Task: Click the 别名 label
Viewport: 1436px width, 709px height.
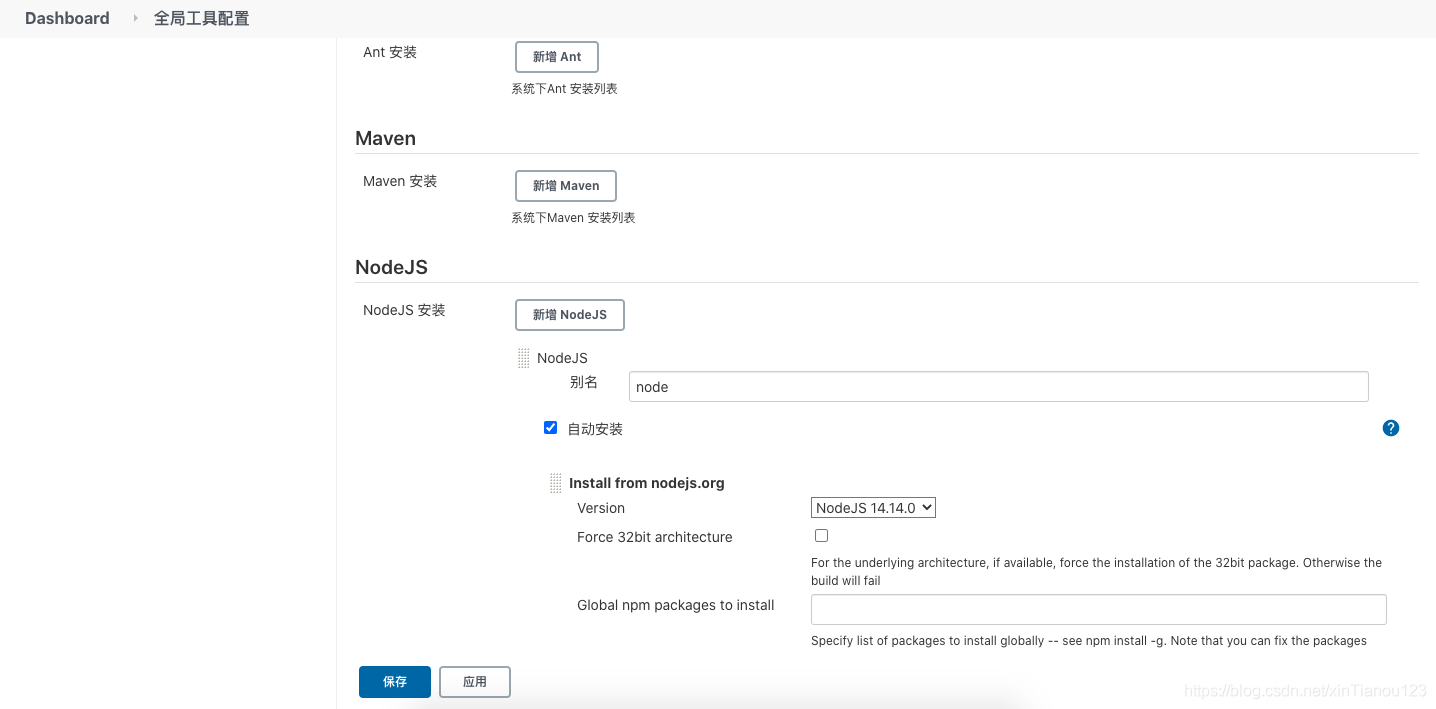Action: [x=584, y=382]
